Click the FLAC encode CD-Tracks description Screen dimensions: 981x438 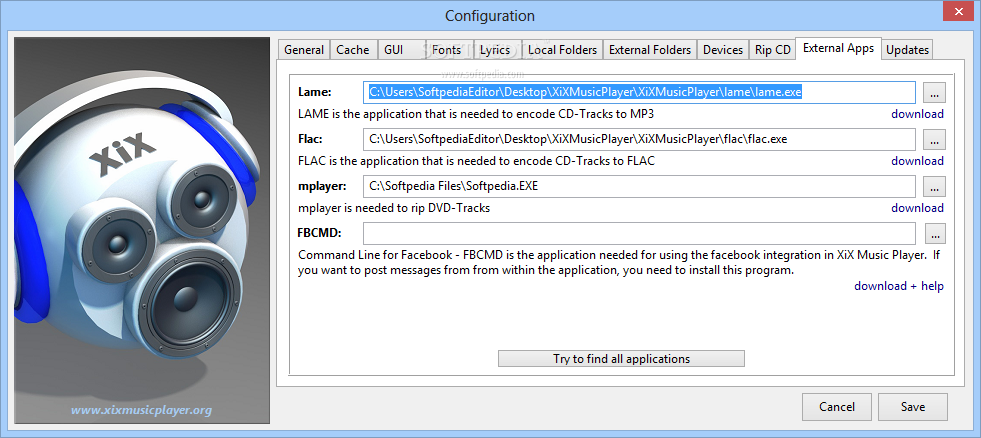[476, 161]
